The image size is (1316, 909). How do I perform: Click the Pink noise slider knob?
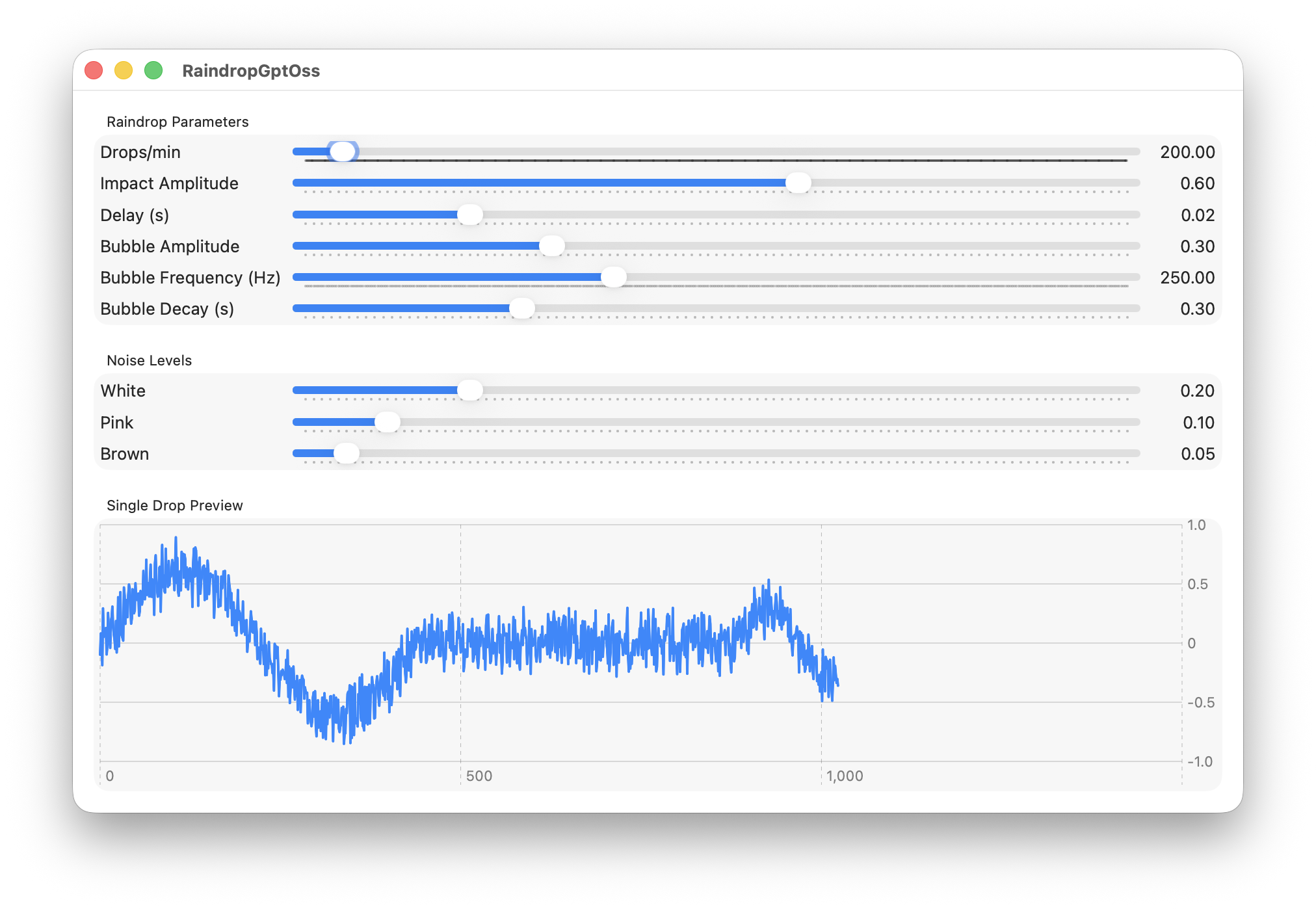pos(388,422)
